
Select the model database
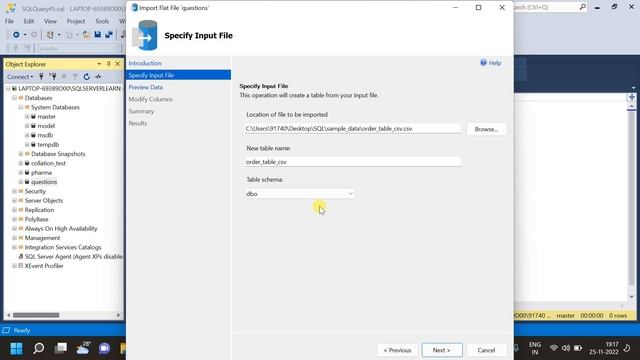tap(46, 126)
